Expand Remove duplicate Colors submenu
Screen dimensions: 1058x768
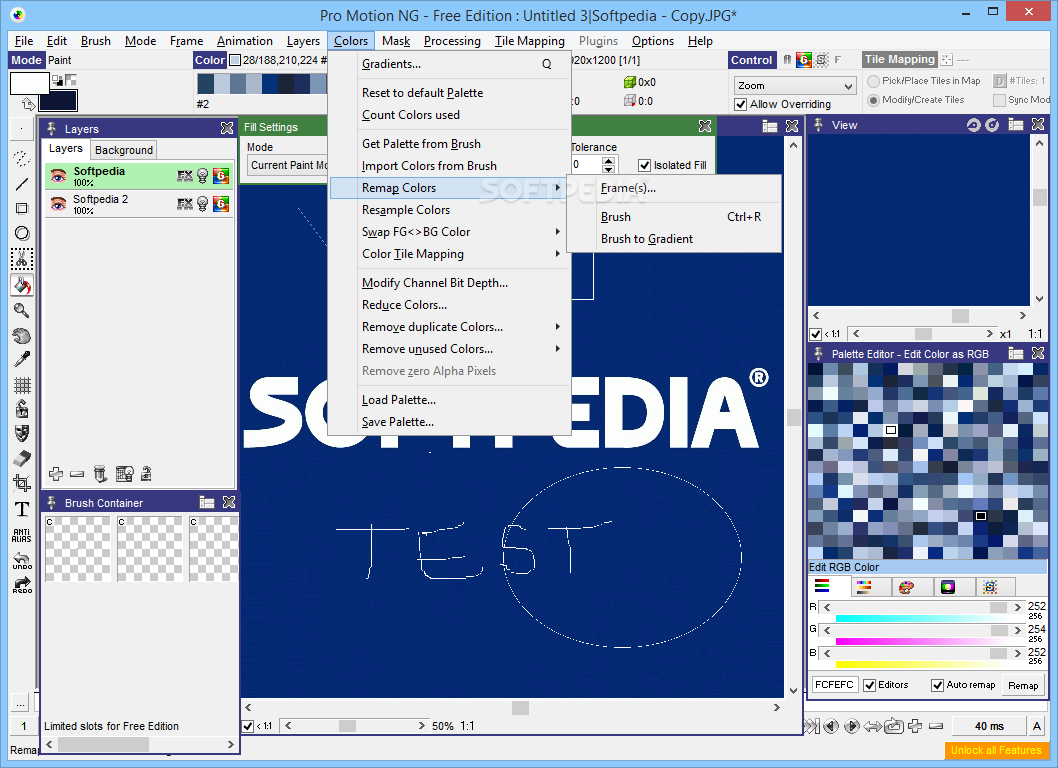pyautogui.click(x=558, y=327)
